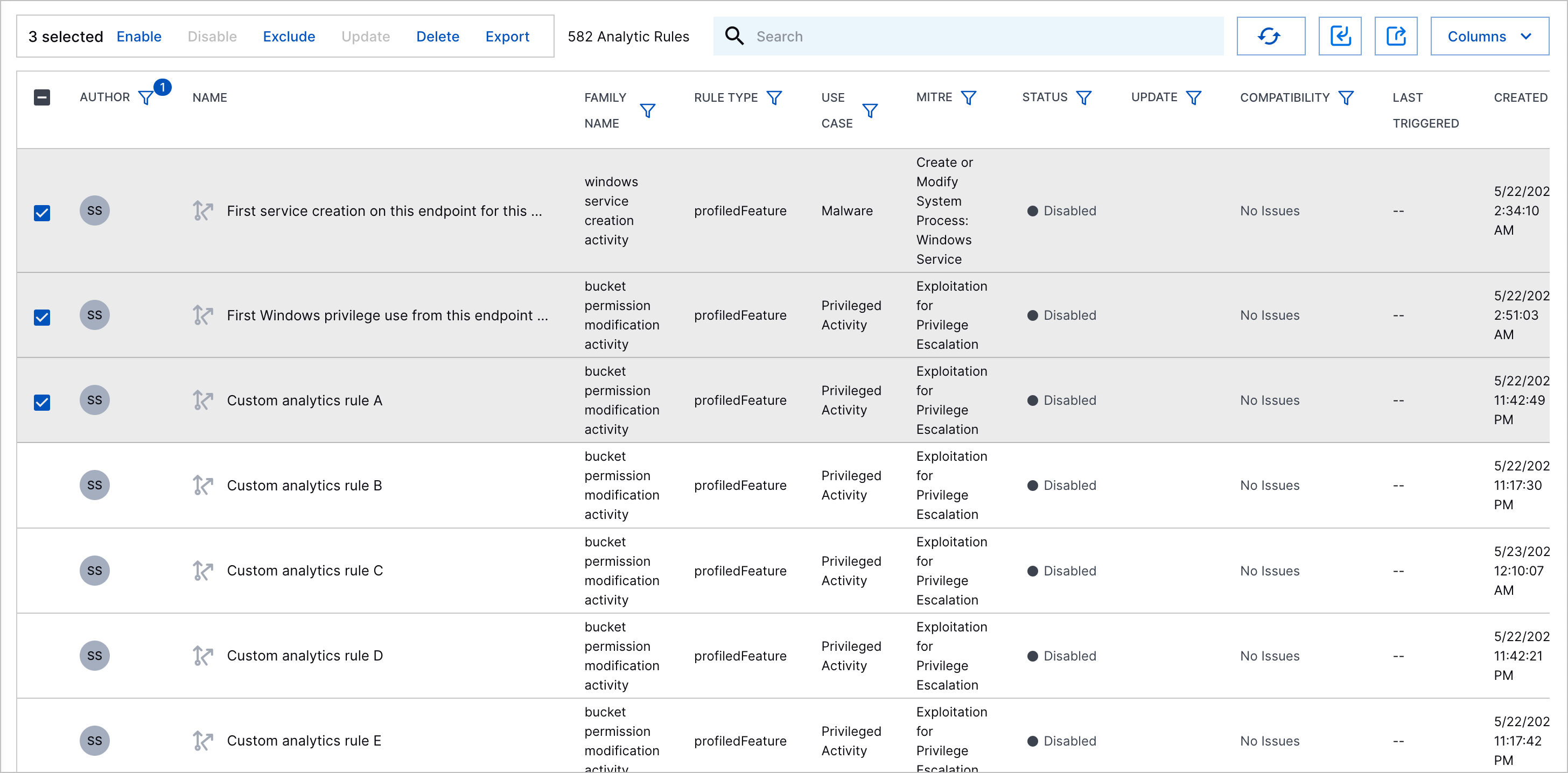Click the LAST TRIGGERED column header
Viewport: 1568px width, 773px height.
point(1425,110)
